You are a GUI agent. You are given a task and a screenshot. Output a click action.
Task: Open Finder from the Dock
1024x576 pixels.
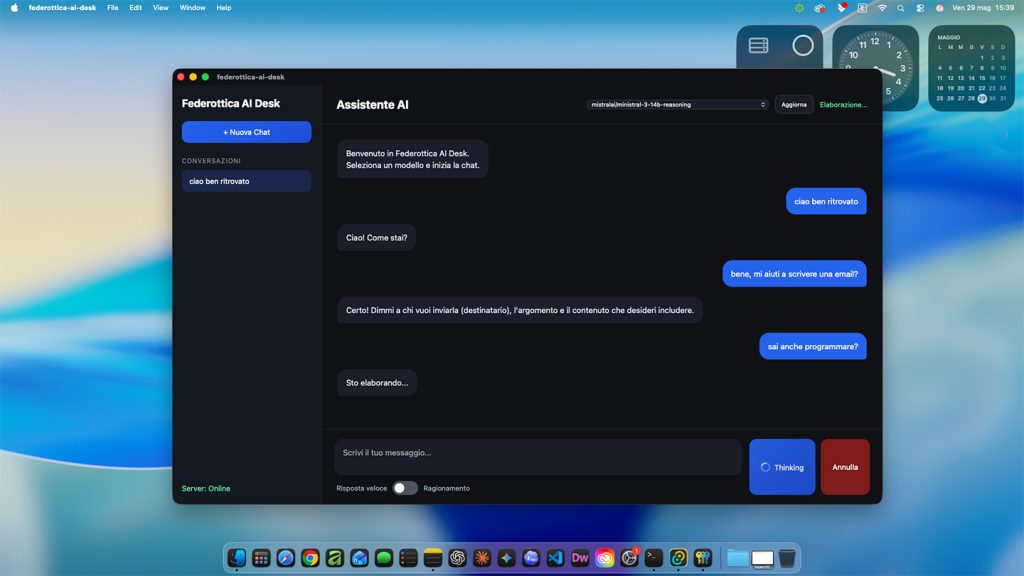coord(236,558)
